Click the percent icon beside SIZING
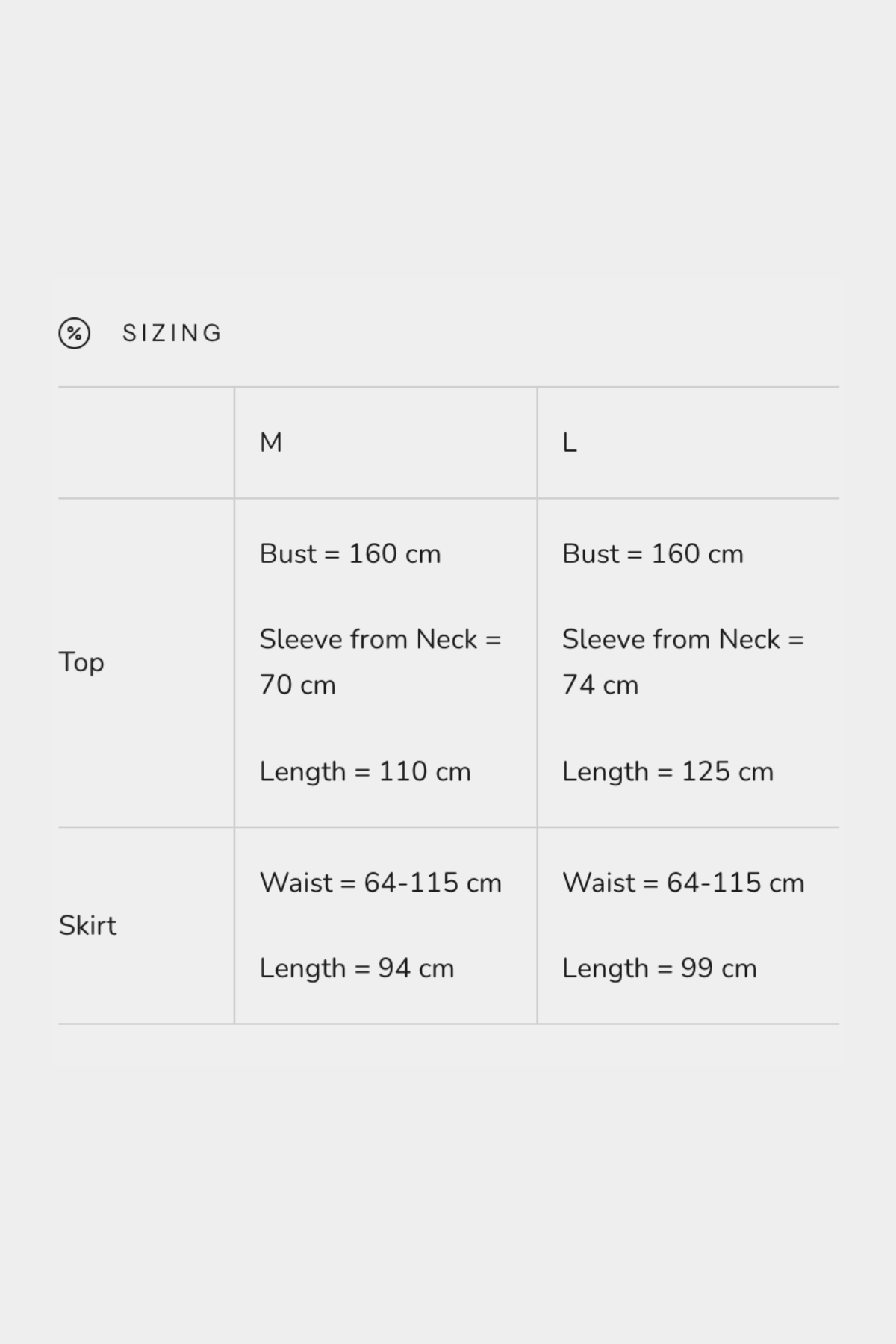The height and width of the screenshot is (1344, 896). pyautogui.click(x=75, y=333)
